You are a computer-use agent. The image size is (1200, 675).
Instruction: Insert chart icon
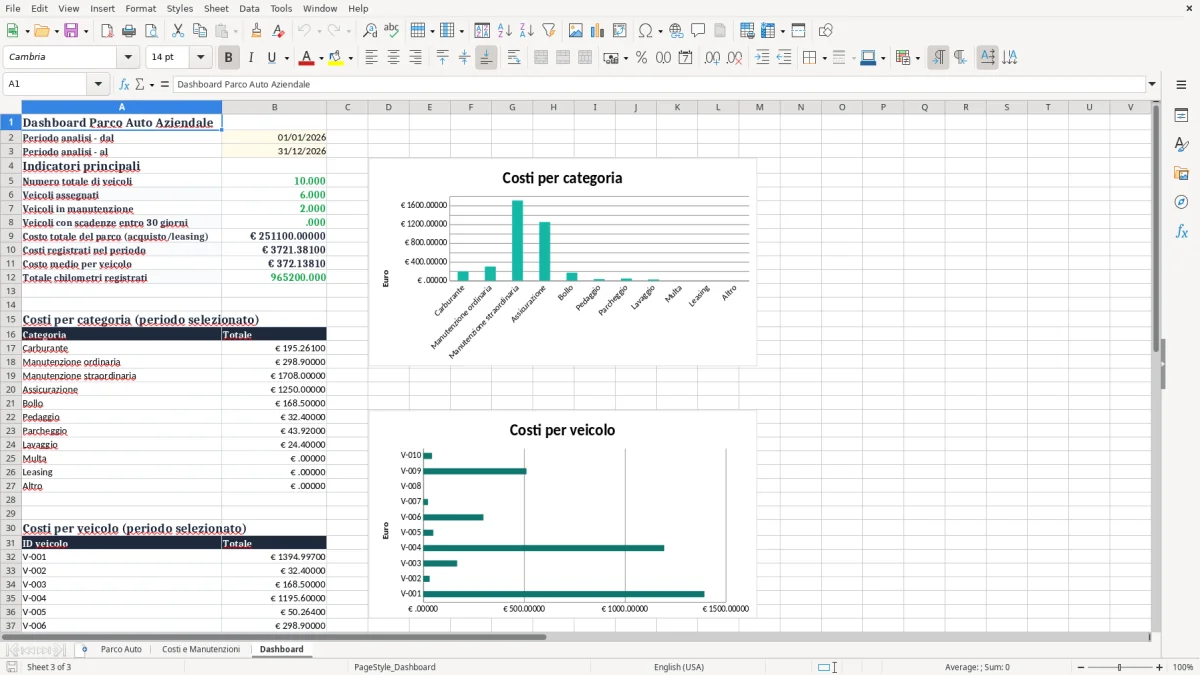tap(598, 31)
